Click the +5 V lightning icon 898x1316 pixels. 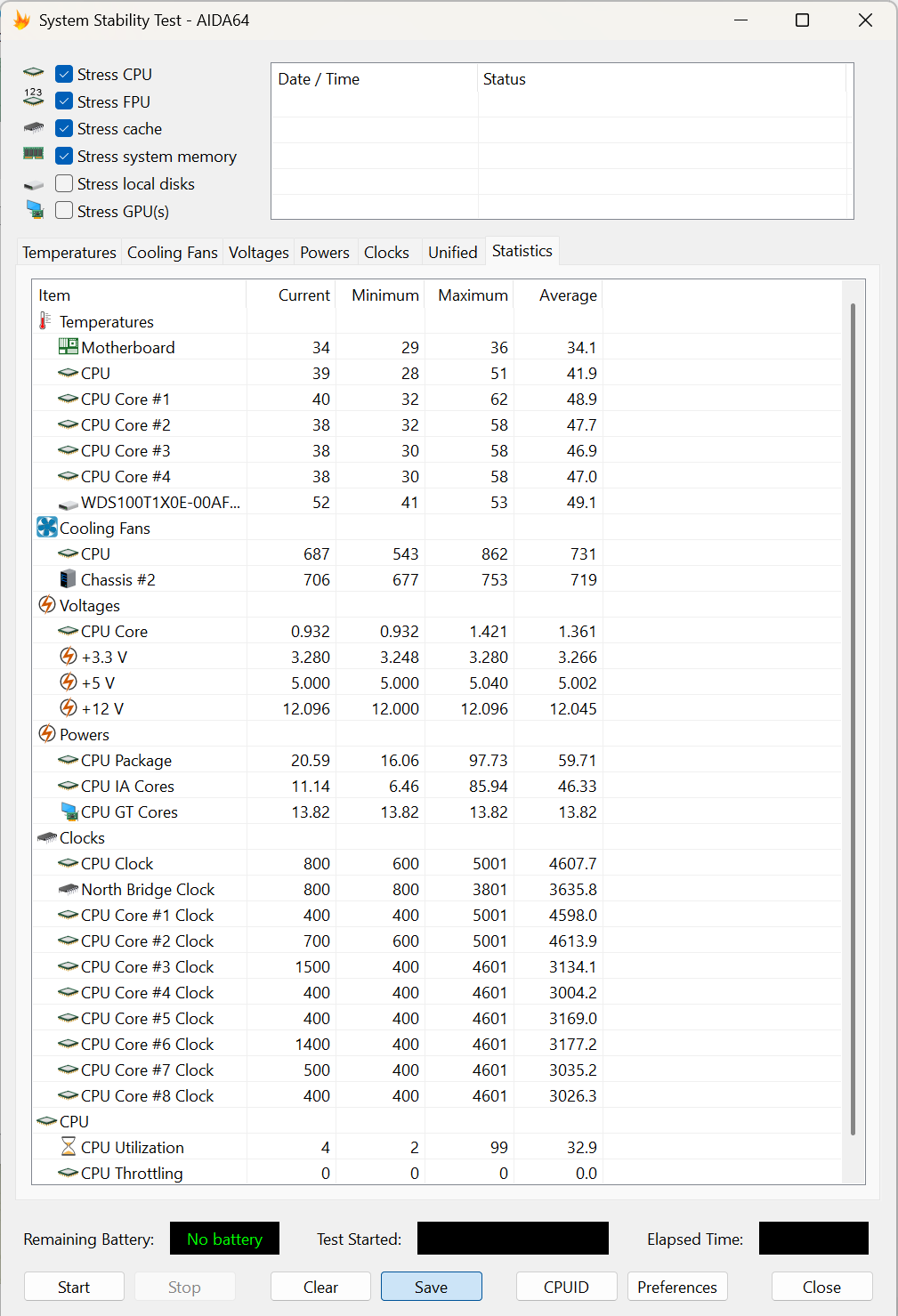coord(69,682)
